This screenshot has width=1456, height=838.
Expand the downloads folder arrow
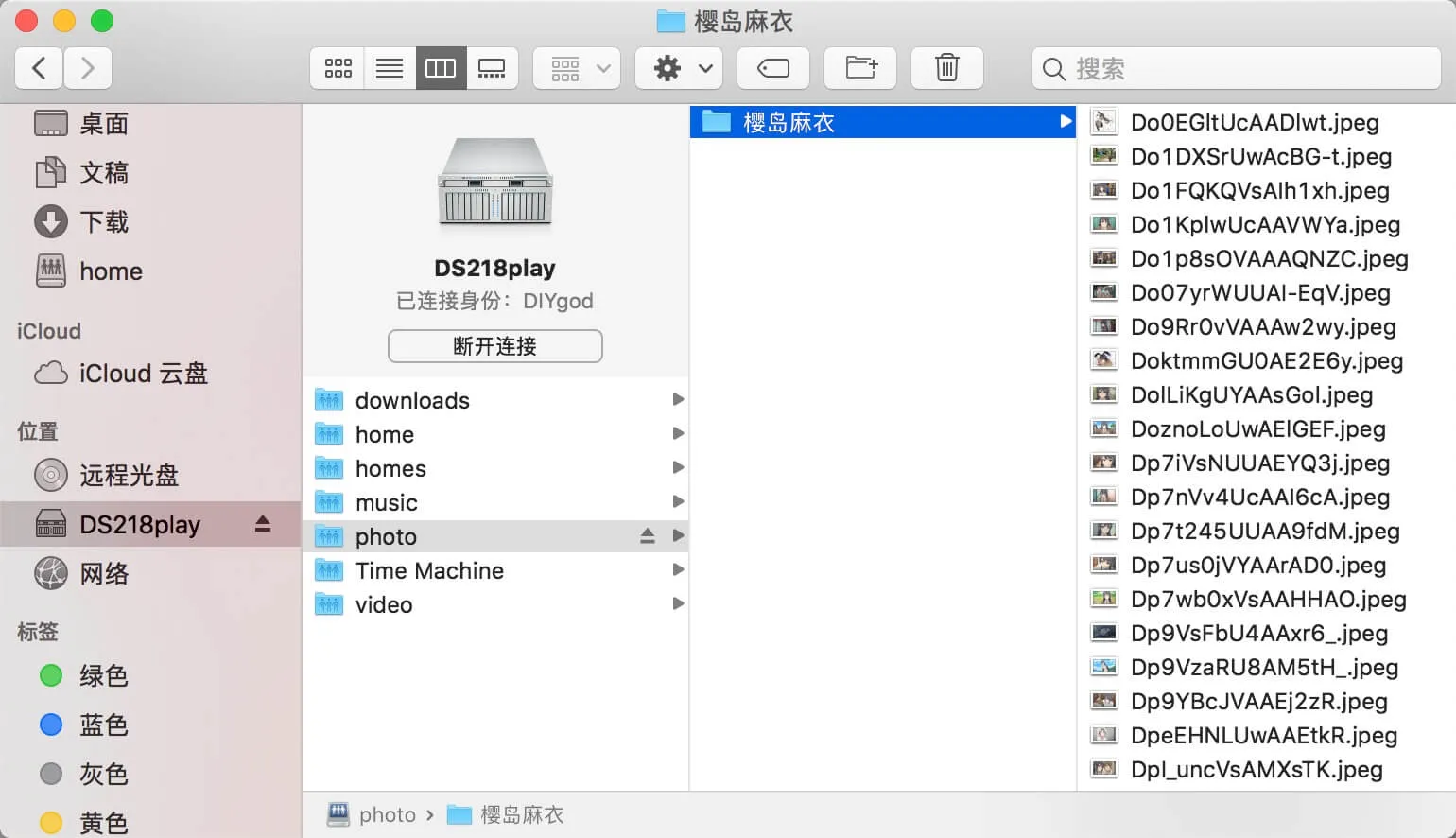point(678,400)
